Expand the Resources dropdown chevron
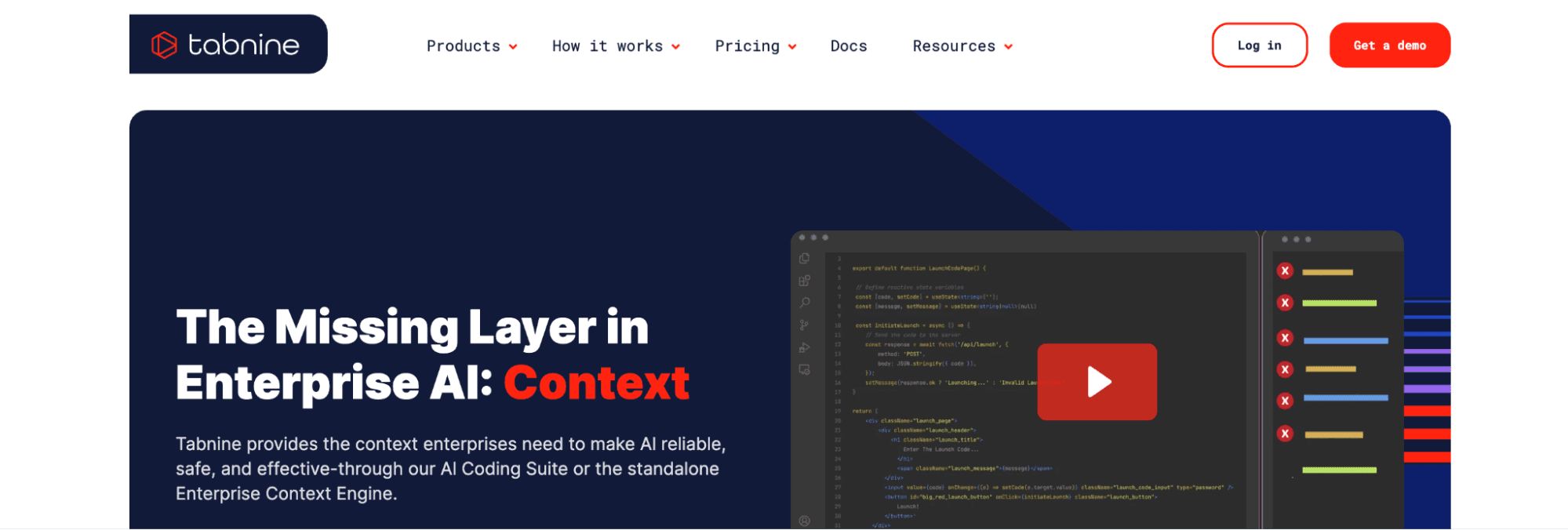Image resolution: width=1568 pixels, height=530 pixels. pyautogui.click(x=1008, y=47)
